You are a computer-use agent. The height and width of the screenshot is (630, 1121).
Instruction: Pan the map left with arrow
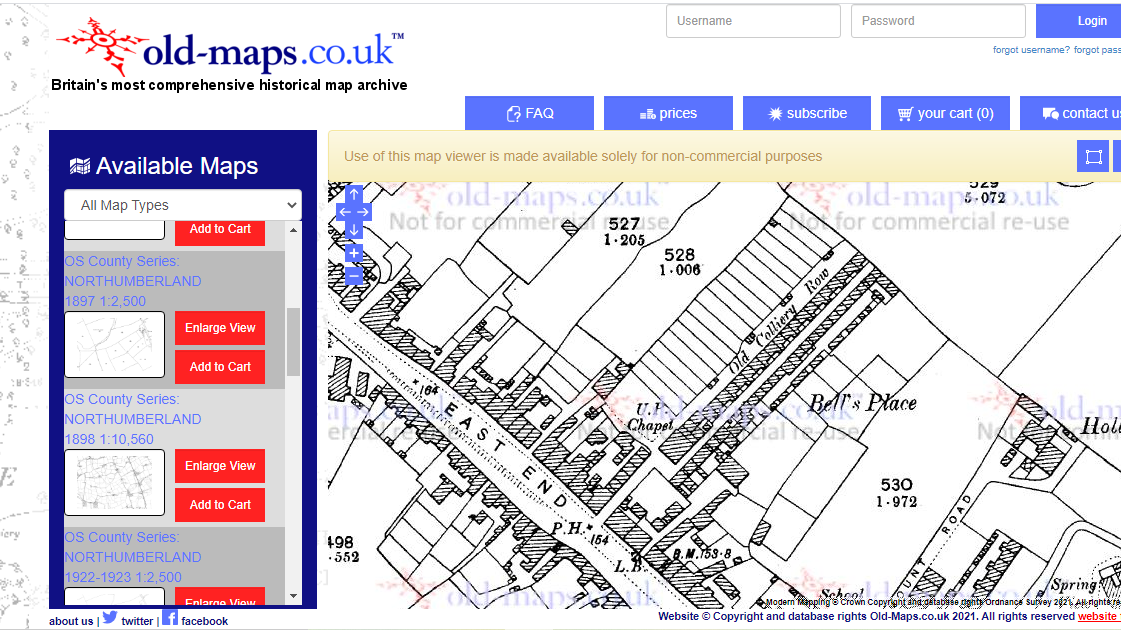(x=345, y=212)
